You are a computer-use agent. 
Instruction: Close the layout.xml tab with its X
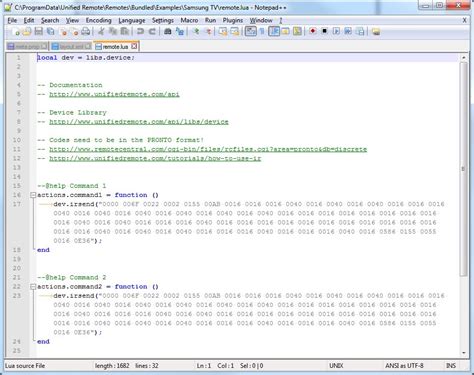click(x=88, y=46)
